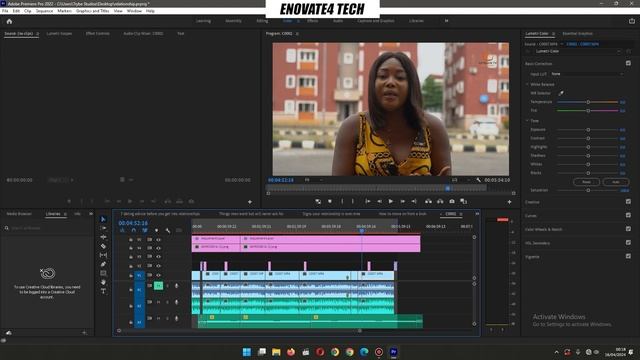
Task: Click the Comparison View button
Action: pos(463,201)
